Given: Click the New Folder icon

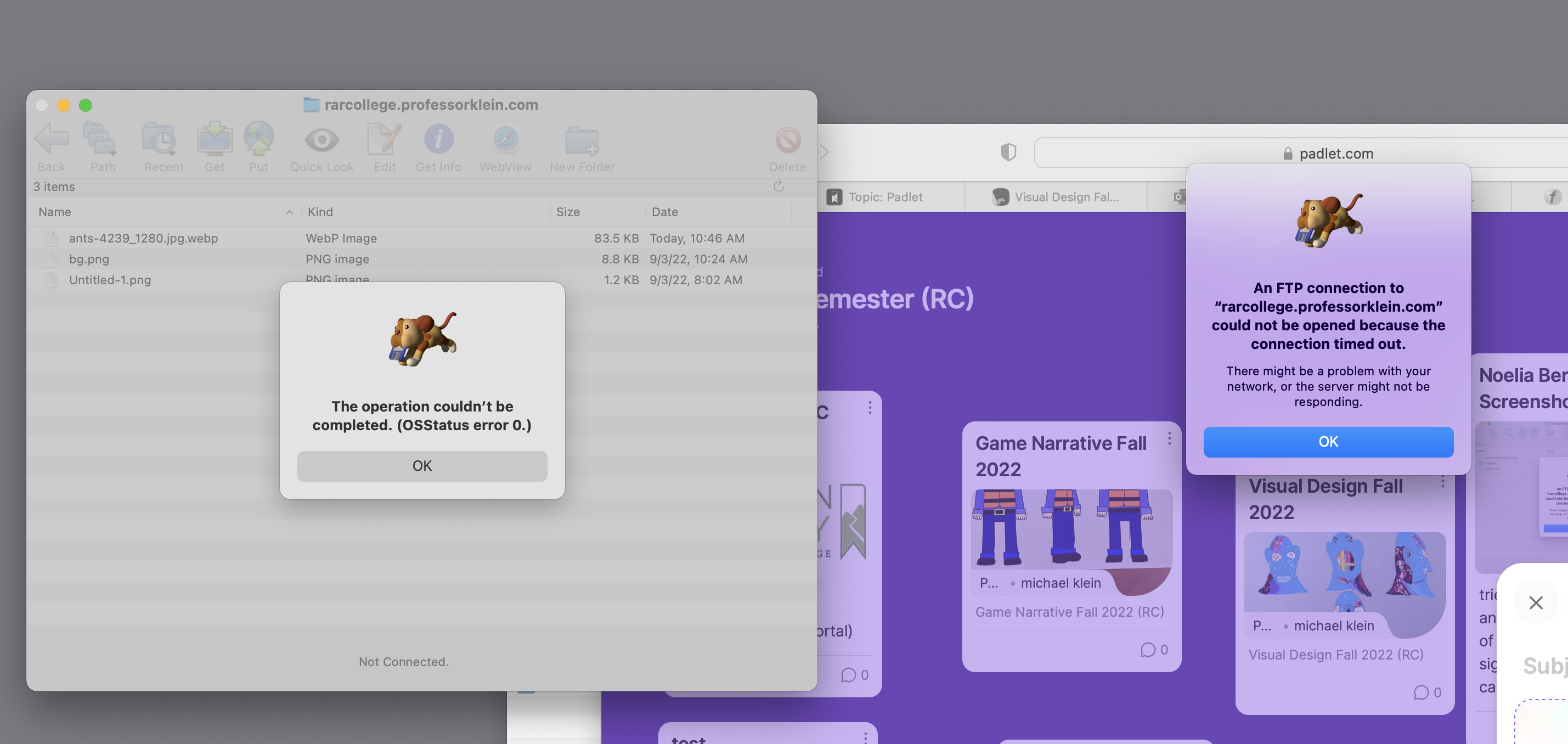Looking at the screenshot, I should [x=582, y=140].
